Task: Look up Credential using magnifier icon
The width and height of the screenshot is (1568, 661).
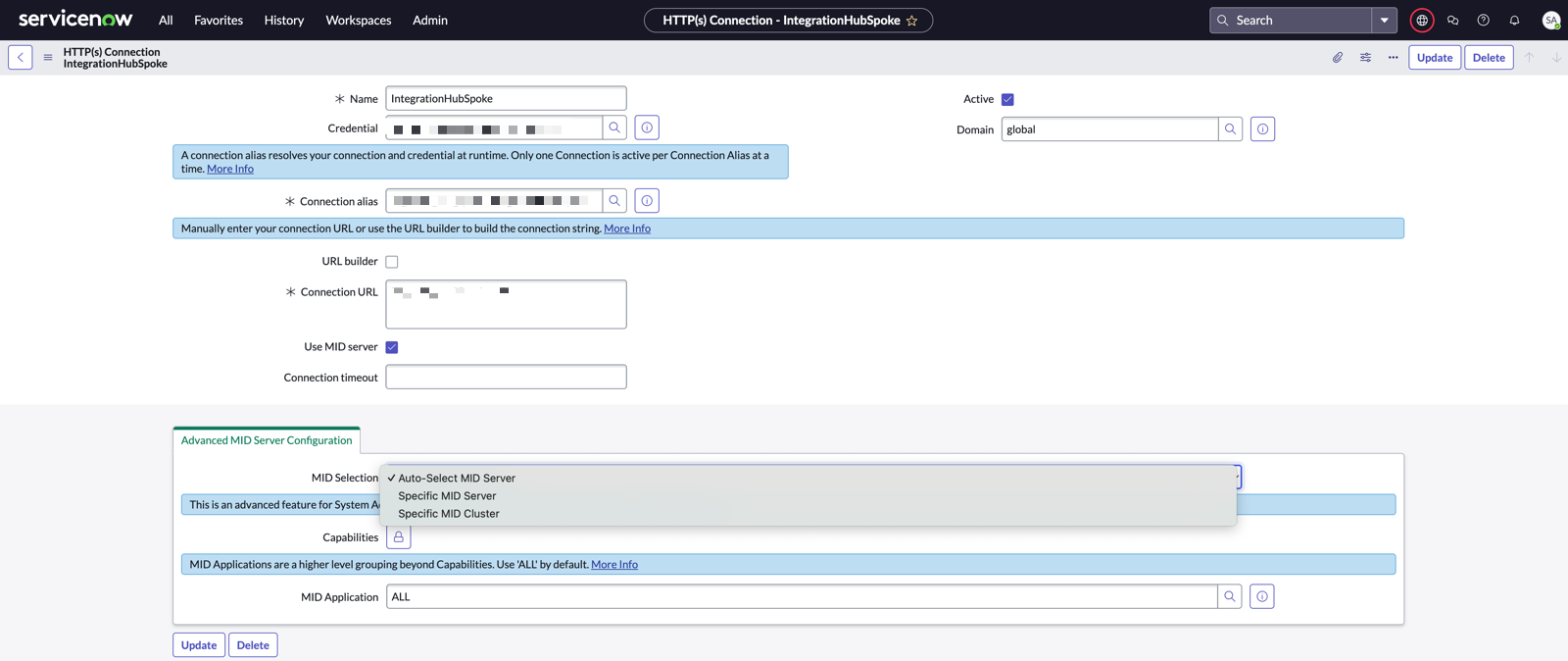Action: (614, 127)
